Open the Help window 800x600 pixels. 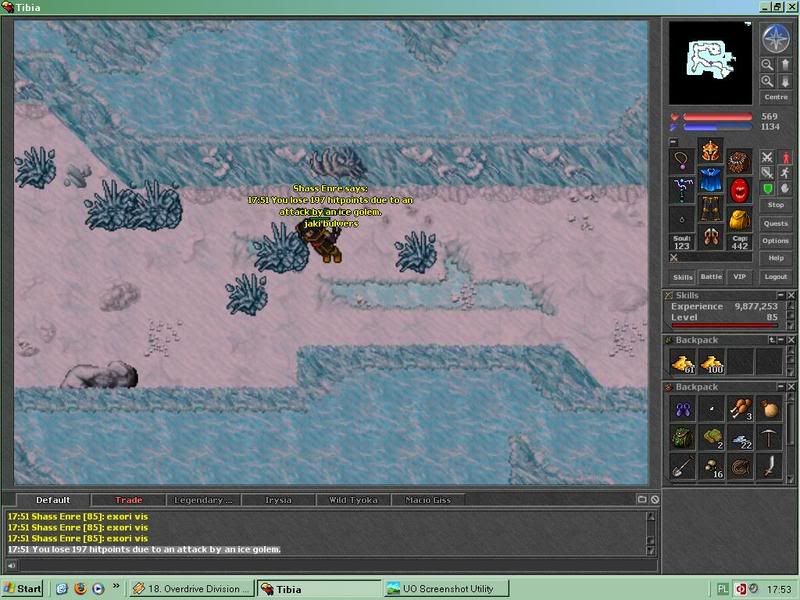pyautogui.click(x=776, y=258)
